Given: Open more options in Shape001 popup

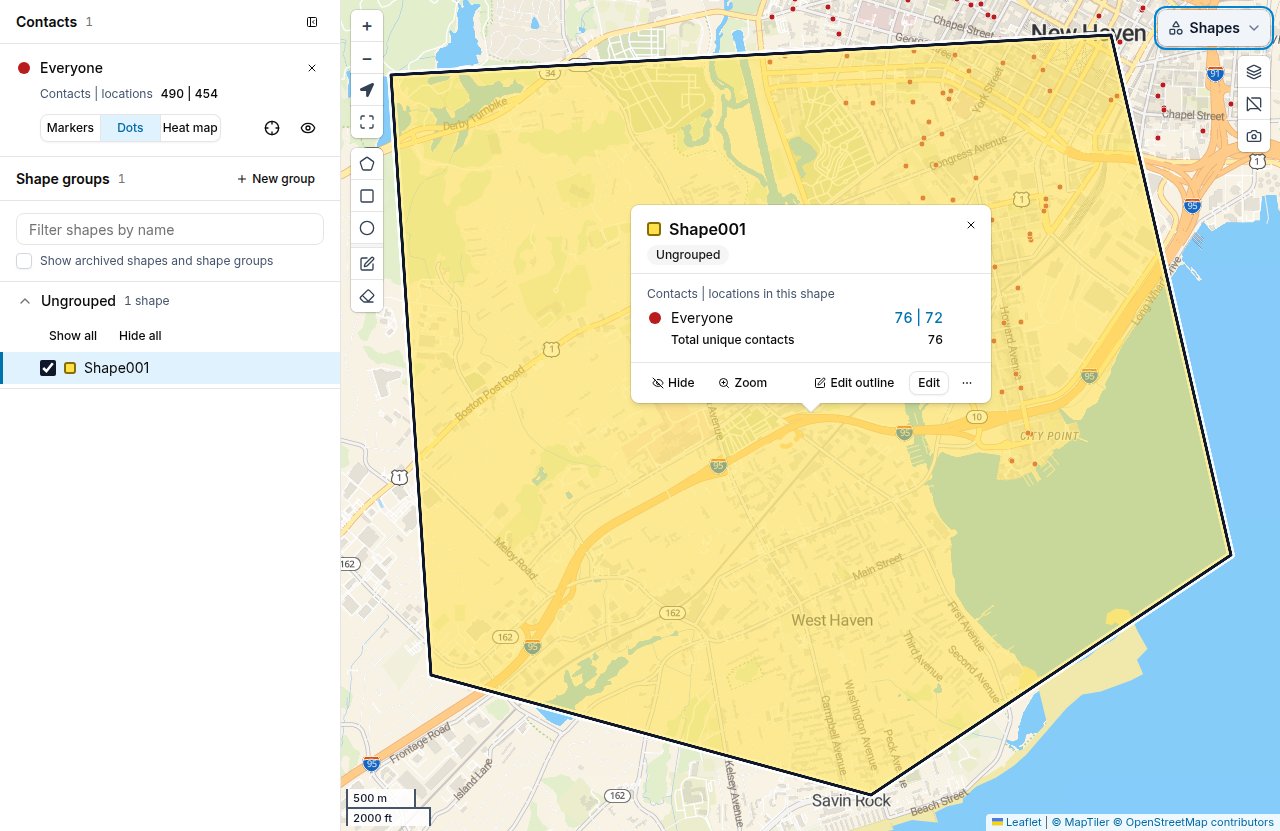Looking at the screenshot, I should (x=967, y=383).
